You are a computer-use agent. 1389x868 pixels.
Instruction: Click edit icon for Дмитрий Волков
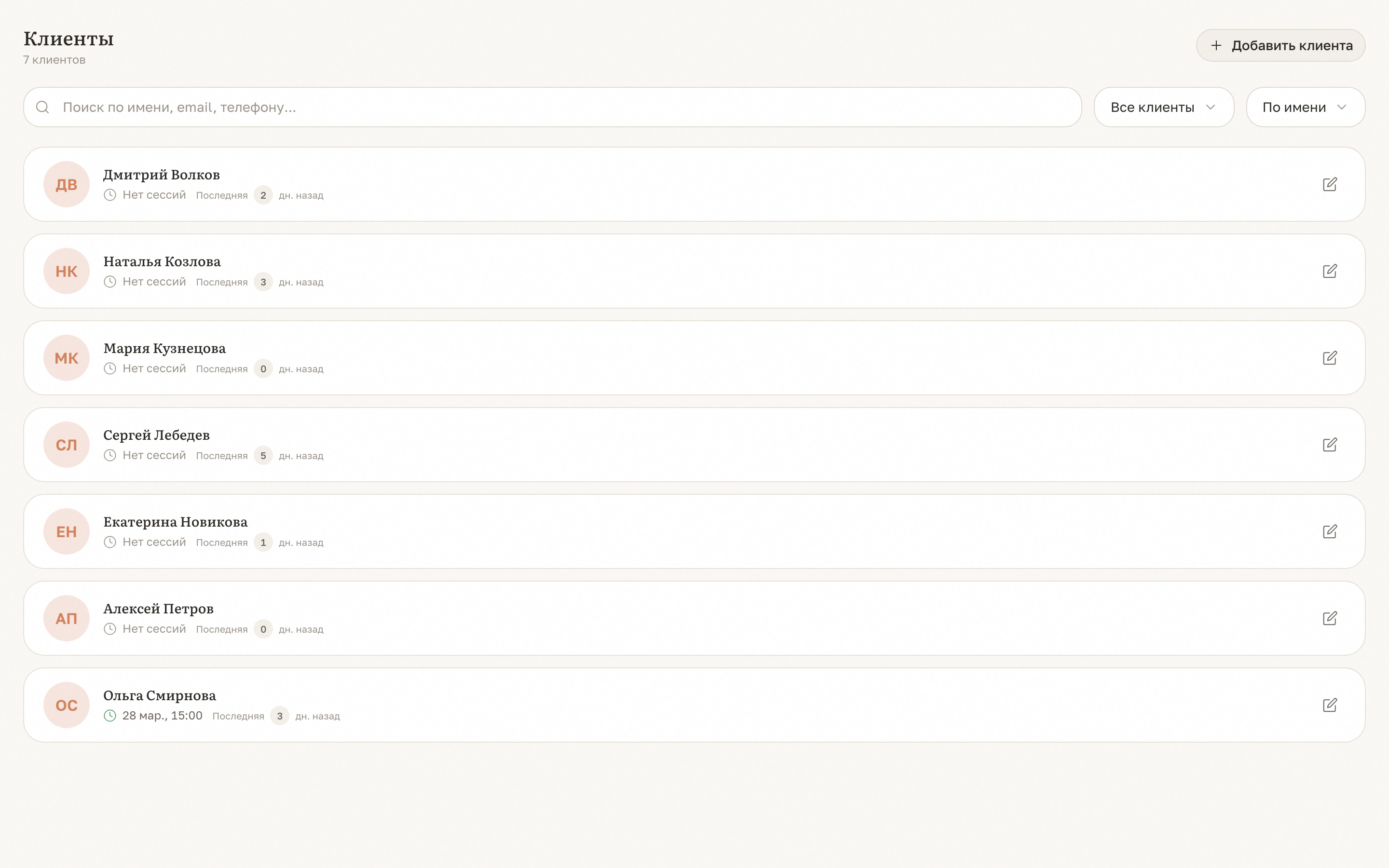(1329, 184)
